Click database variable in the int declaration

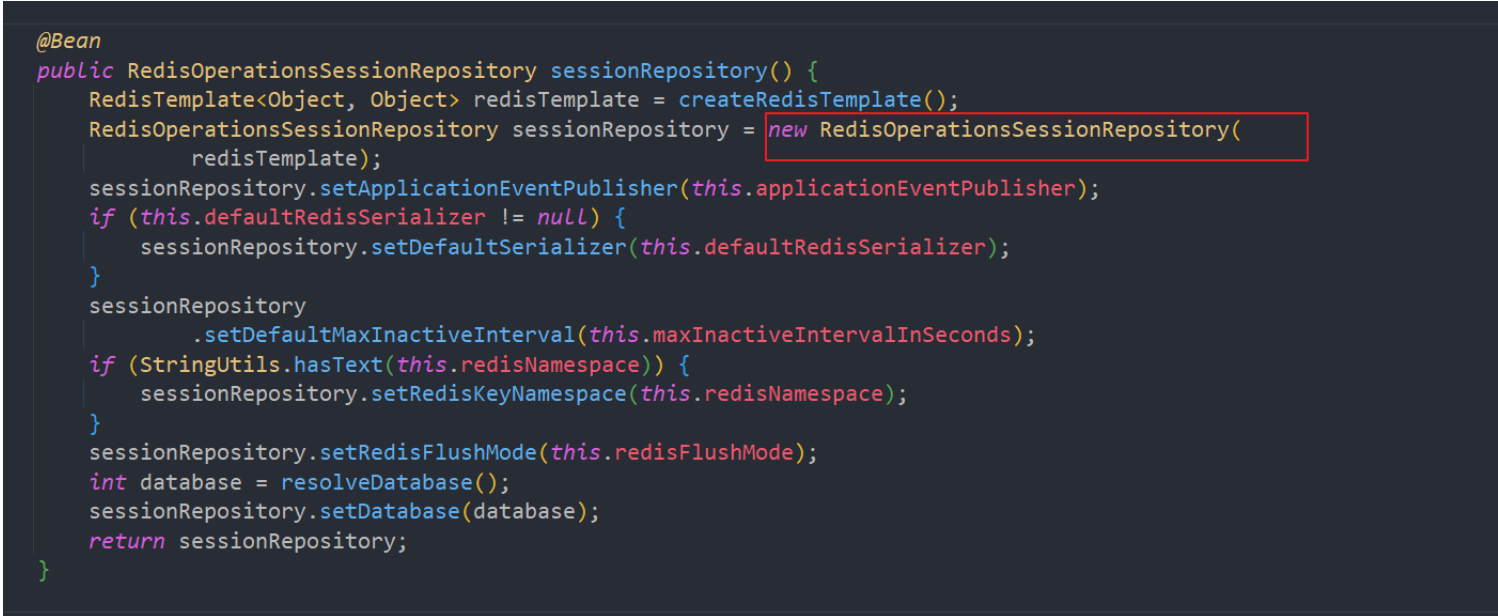pos(191,483)
